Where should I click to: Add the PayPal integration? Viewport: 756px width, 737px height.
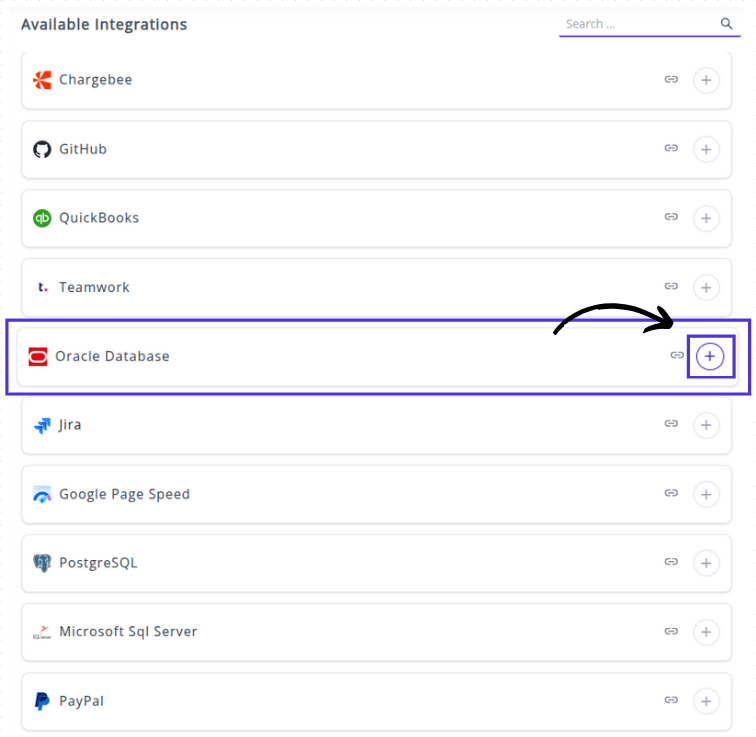[706, 701]
